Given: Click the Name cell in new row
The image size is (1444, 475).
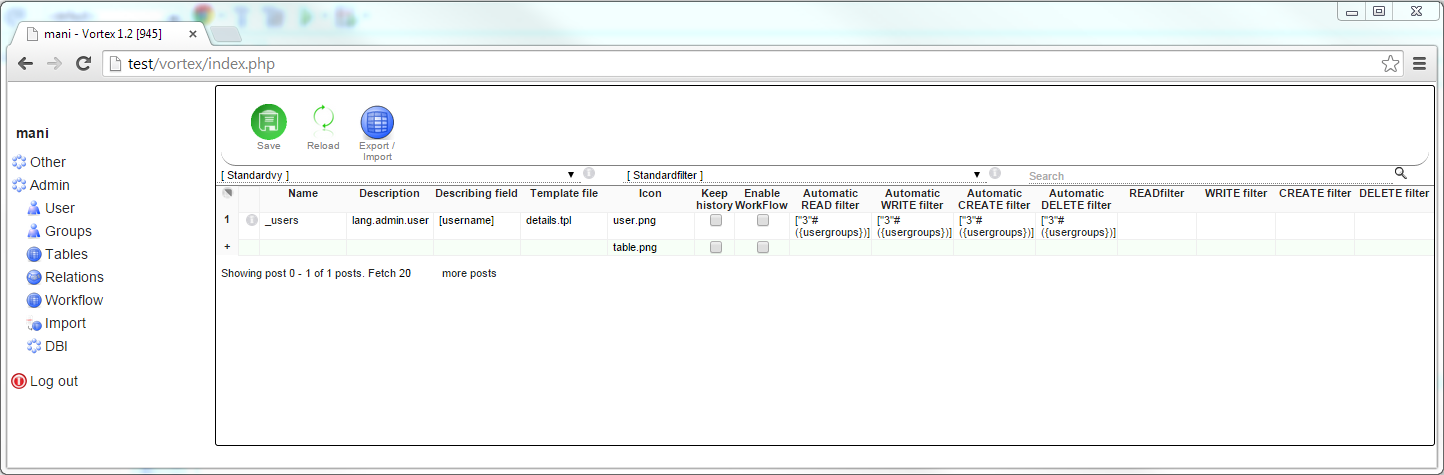Looking at the screenshot, I should click(302, 247).
